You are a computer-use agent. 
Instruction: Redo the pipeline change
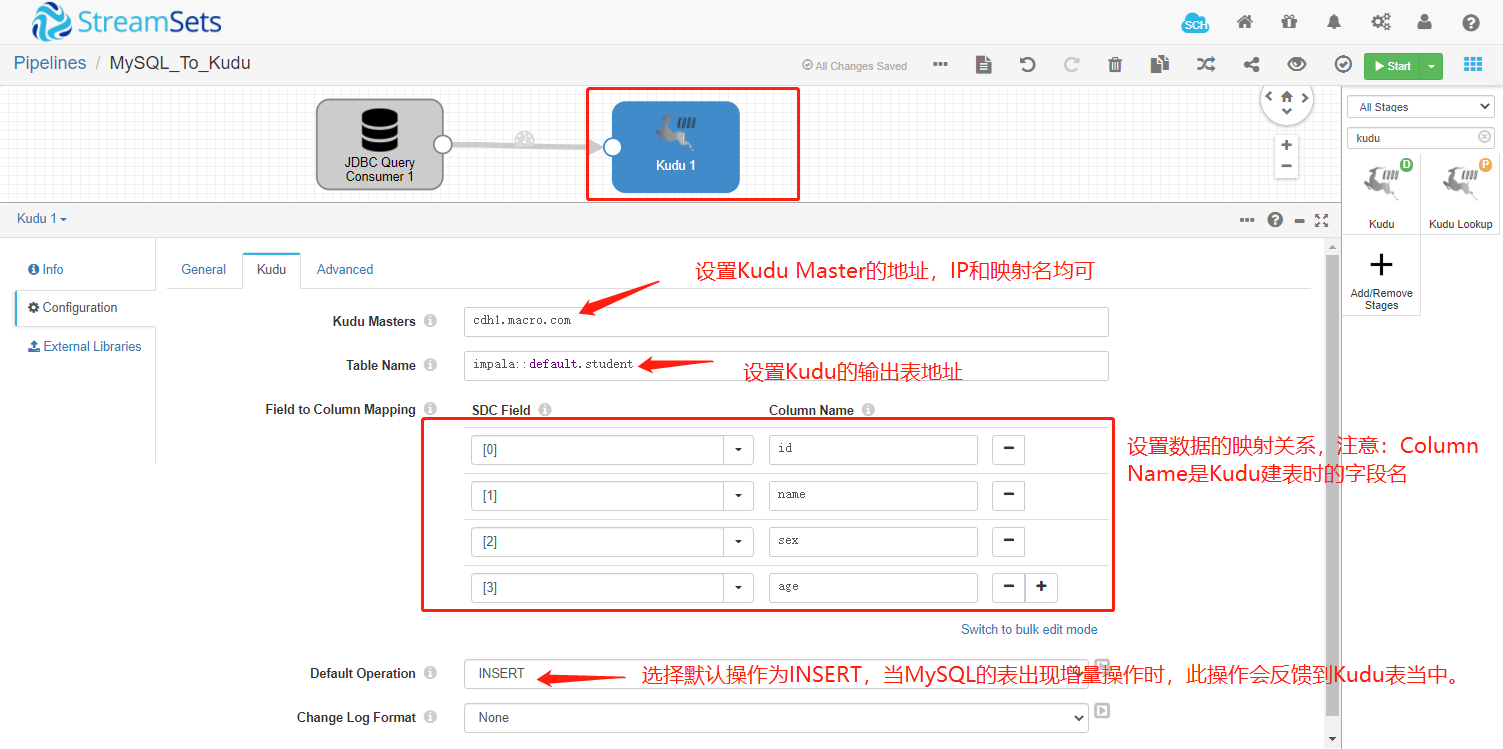tap(1071, 64)
